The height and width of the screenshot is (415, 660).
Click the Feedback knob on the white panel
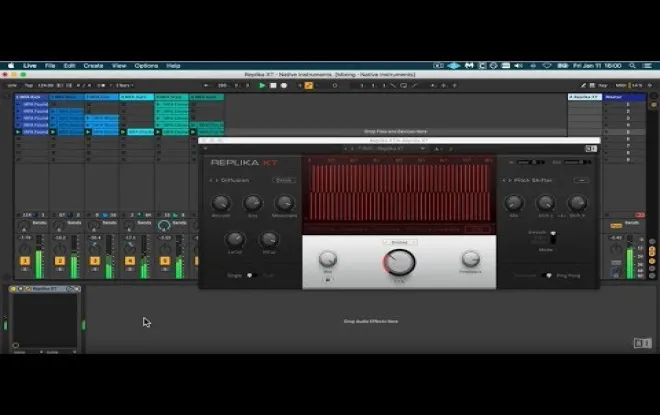[x=470, y=259]
